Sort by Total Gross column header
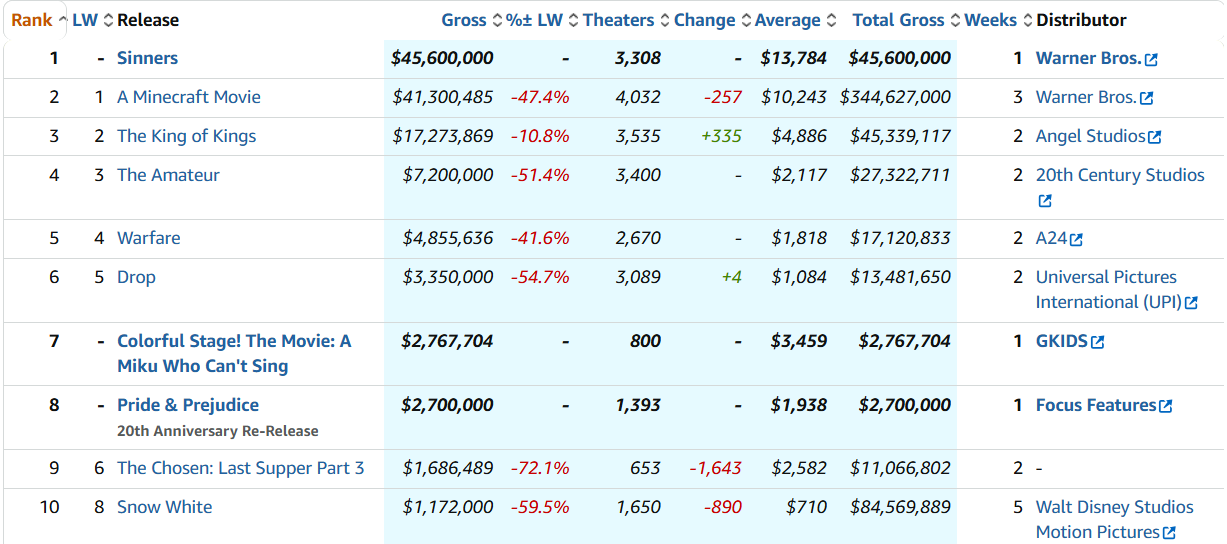 (898, 20)
